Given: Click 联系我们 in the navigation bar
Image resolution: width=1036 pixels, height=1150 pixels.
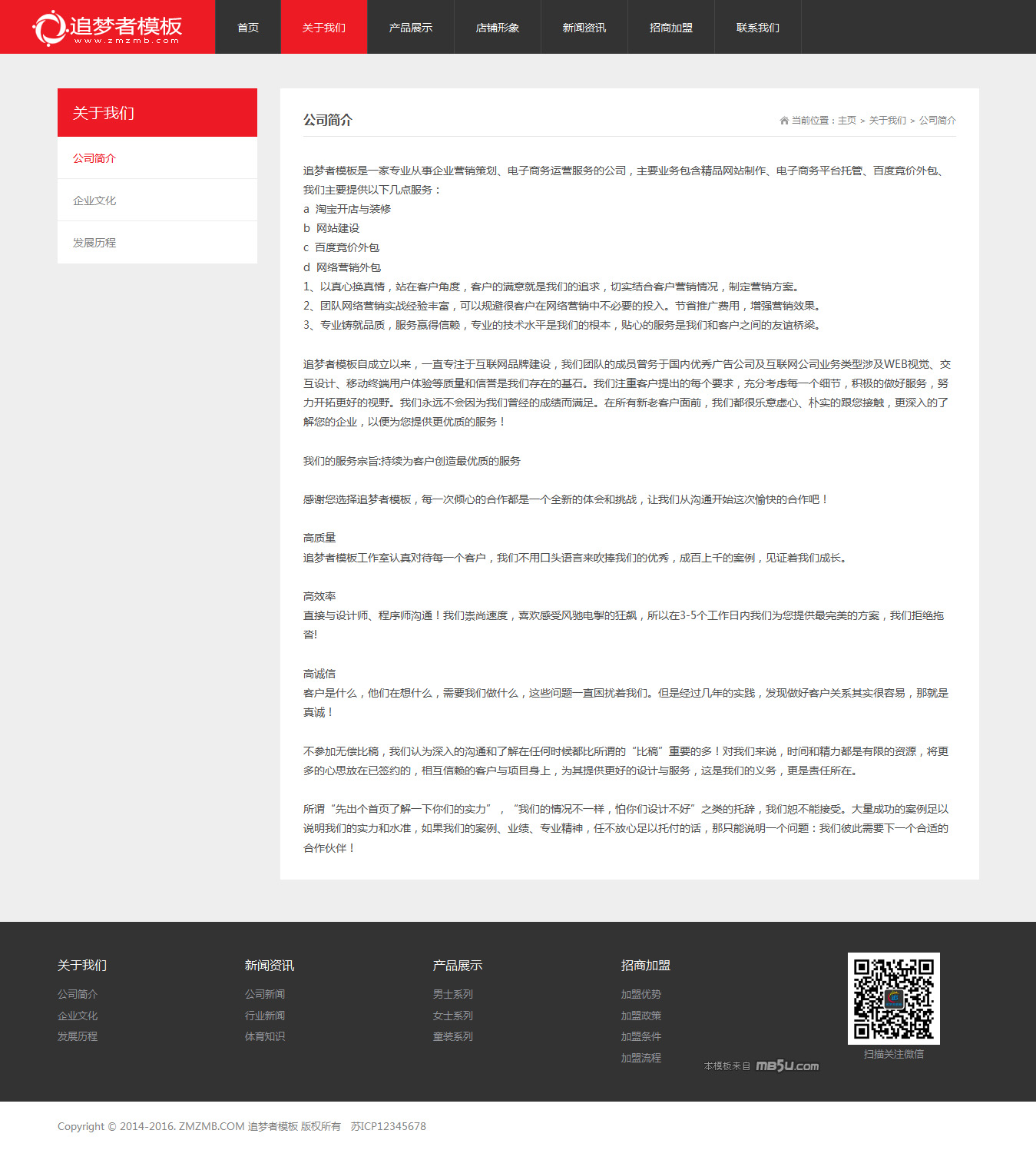Looking at the screenshot, I should (x=758, y=28).
